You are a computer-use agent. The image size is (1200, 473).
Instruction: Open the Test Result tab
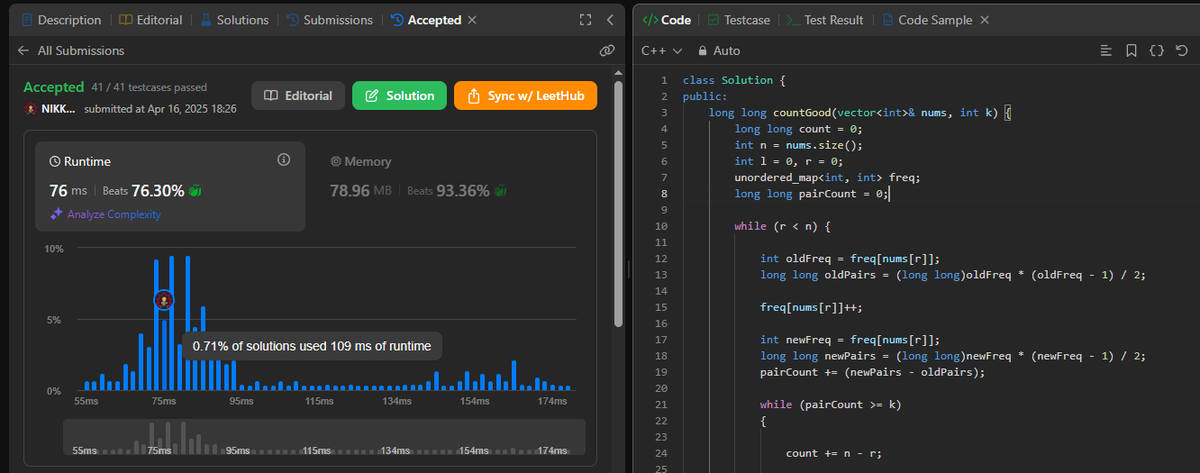825,20
